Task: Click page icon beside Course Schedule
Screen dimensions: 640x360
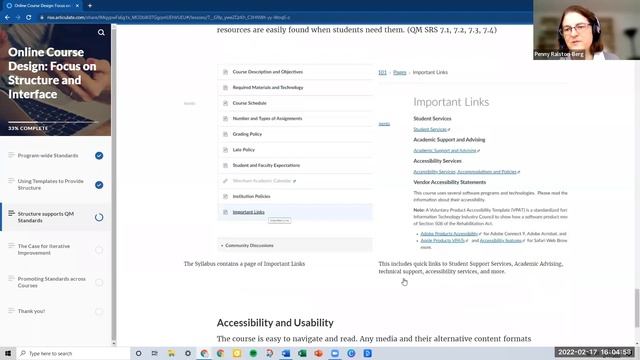Action: 225,103
